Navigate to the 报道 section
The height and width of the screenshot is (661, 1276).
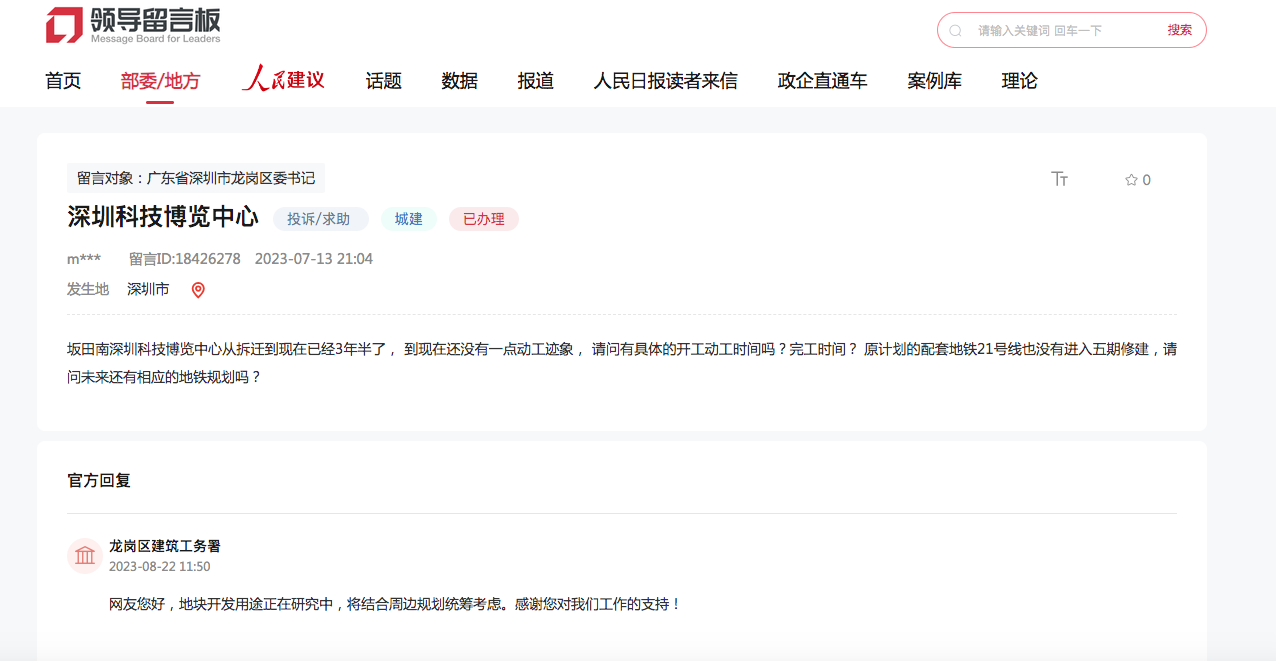(x=535, y=81)
